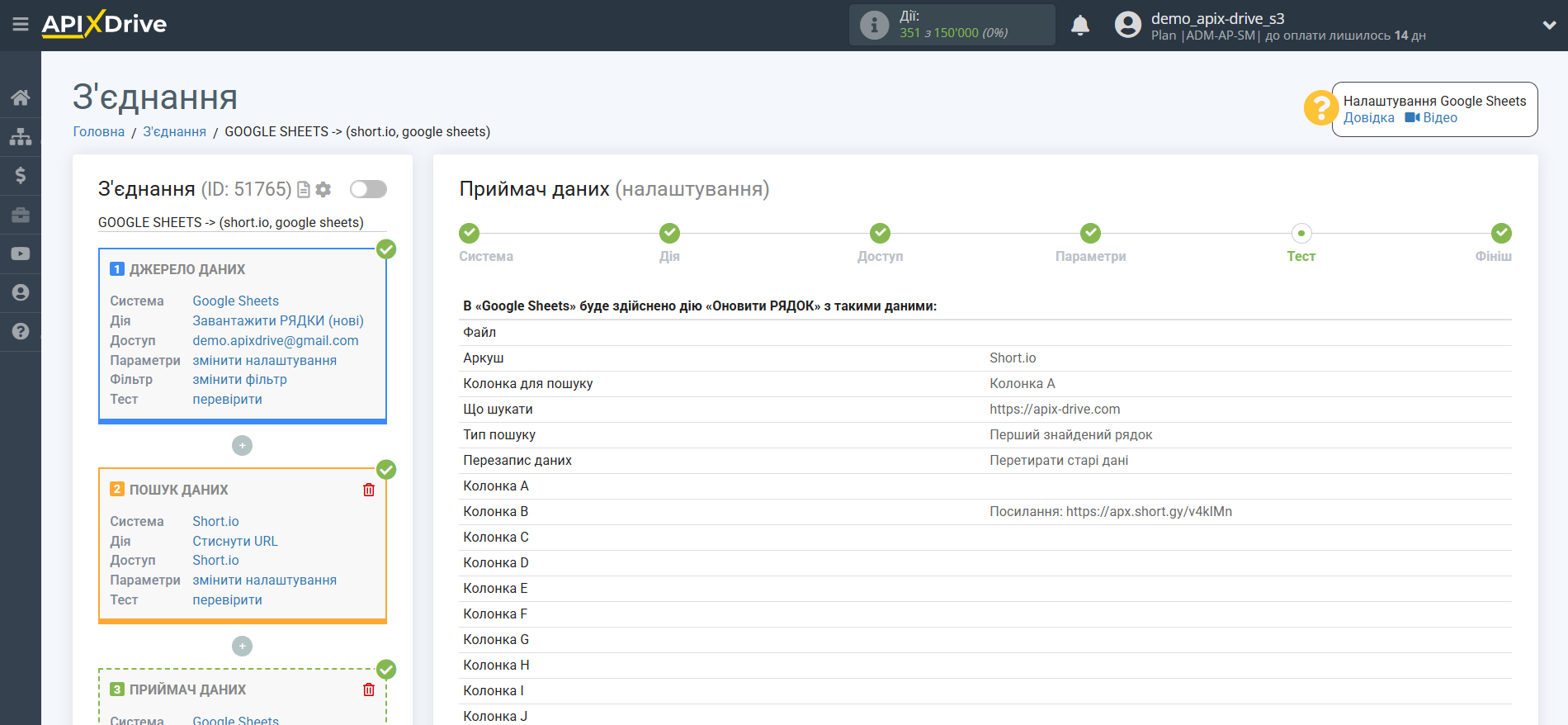Open the Відео help link
The width and height of the screenshot is (1568, 725).
point(1431,118)
